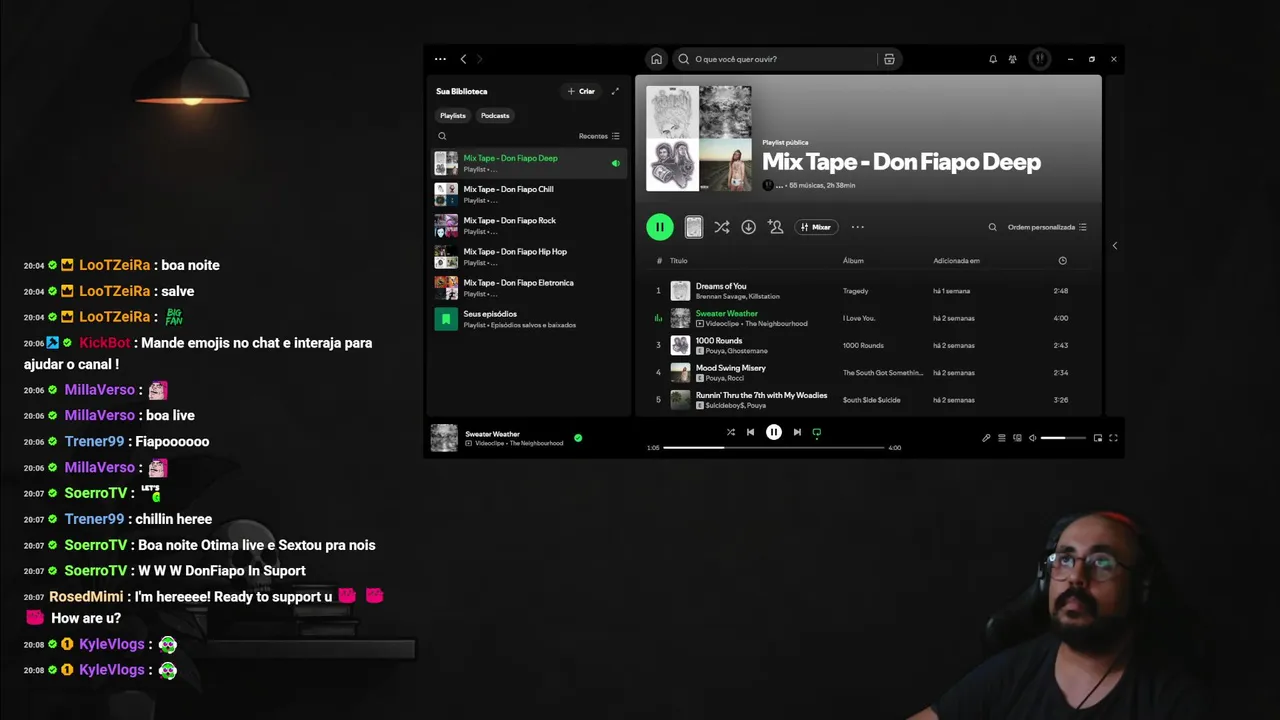The width and height of the screenshot is (1280, 720).
Task: Select Runnin' Thru the 7th with My Woadies
Action: 868,399
